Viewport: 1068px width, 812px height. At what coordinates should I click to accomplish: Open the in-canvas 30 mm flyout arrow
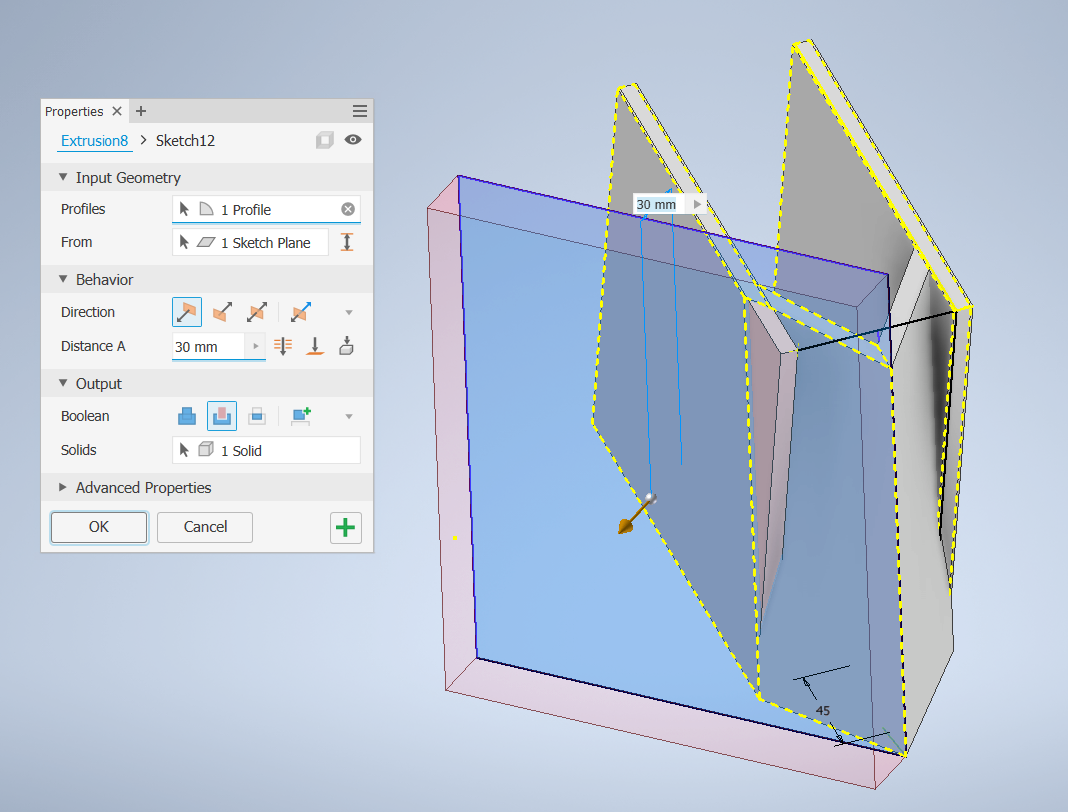pyautogui.click(x=697, y=204)
